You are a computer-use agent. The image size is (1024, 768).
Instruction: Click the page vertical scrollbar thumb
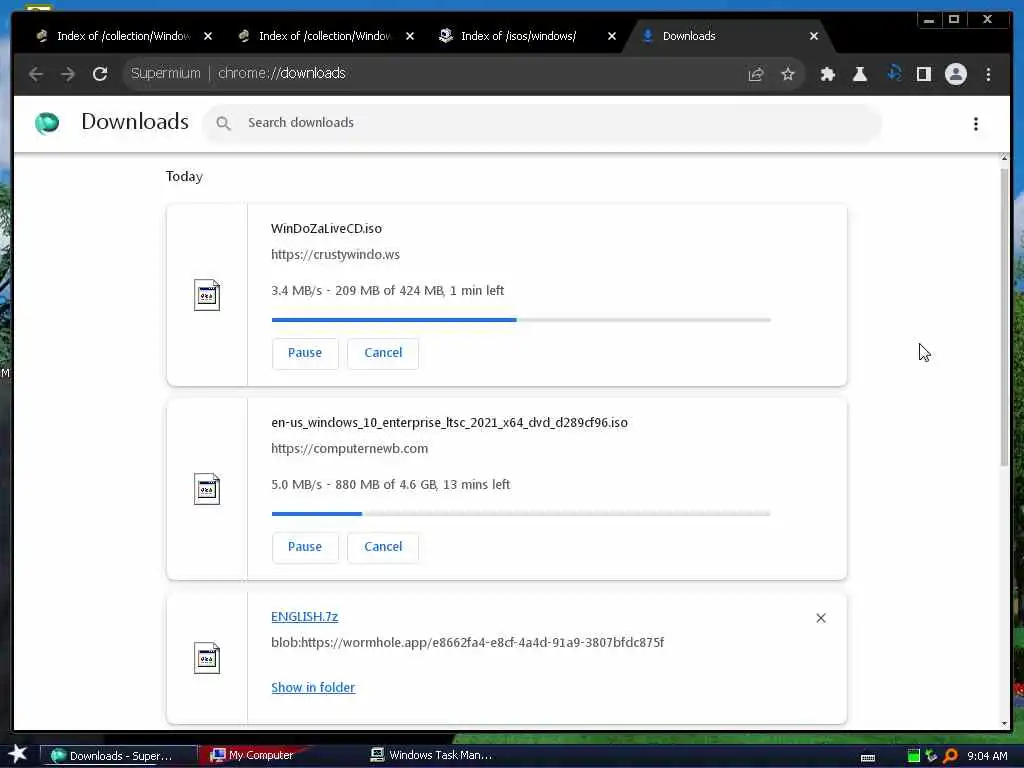(1004, 317)
